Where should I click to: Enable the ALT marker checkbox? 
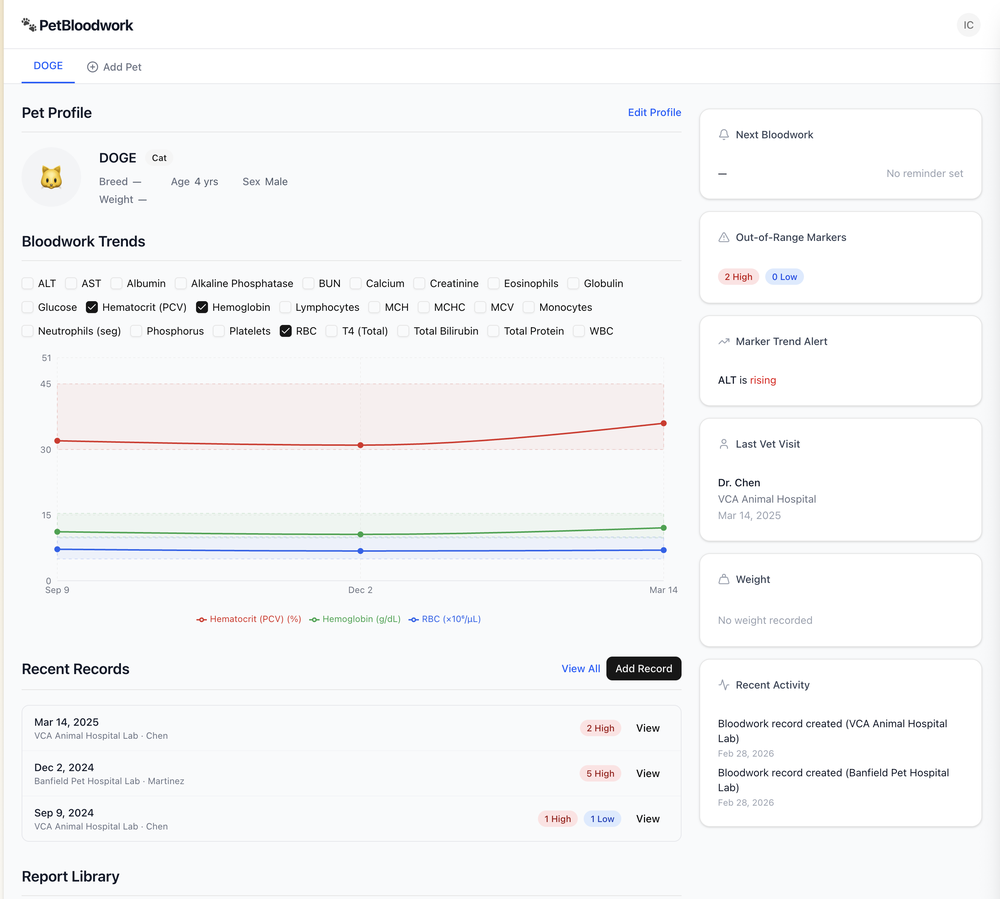click(x=27, y=283)
